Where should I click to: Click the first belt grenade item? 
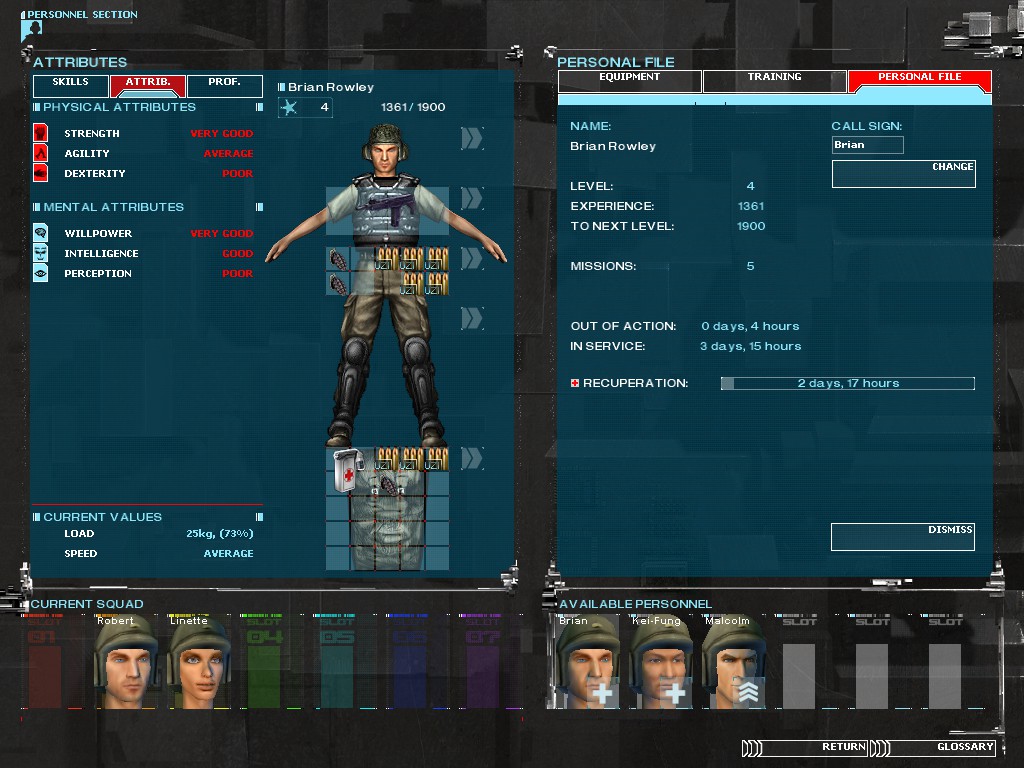coord(338,259)
